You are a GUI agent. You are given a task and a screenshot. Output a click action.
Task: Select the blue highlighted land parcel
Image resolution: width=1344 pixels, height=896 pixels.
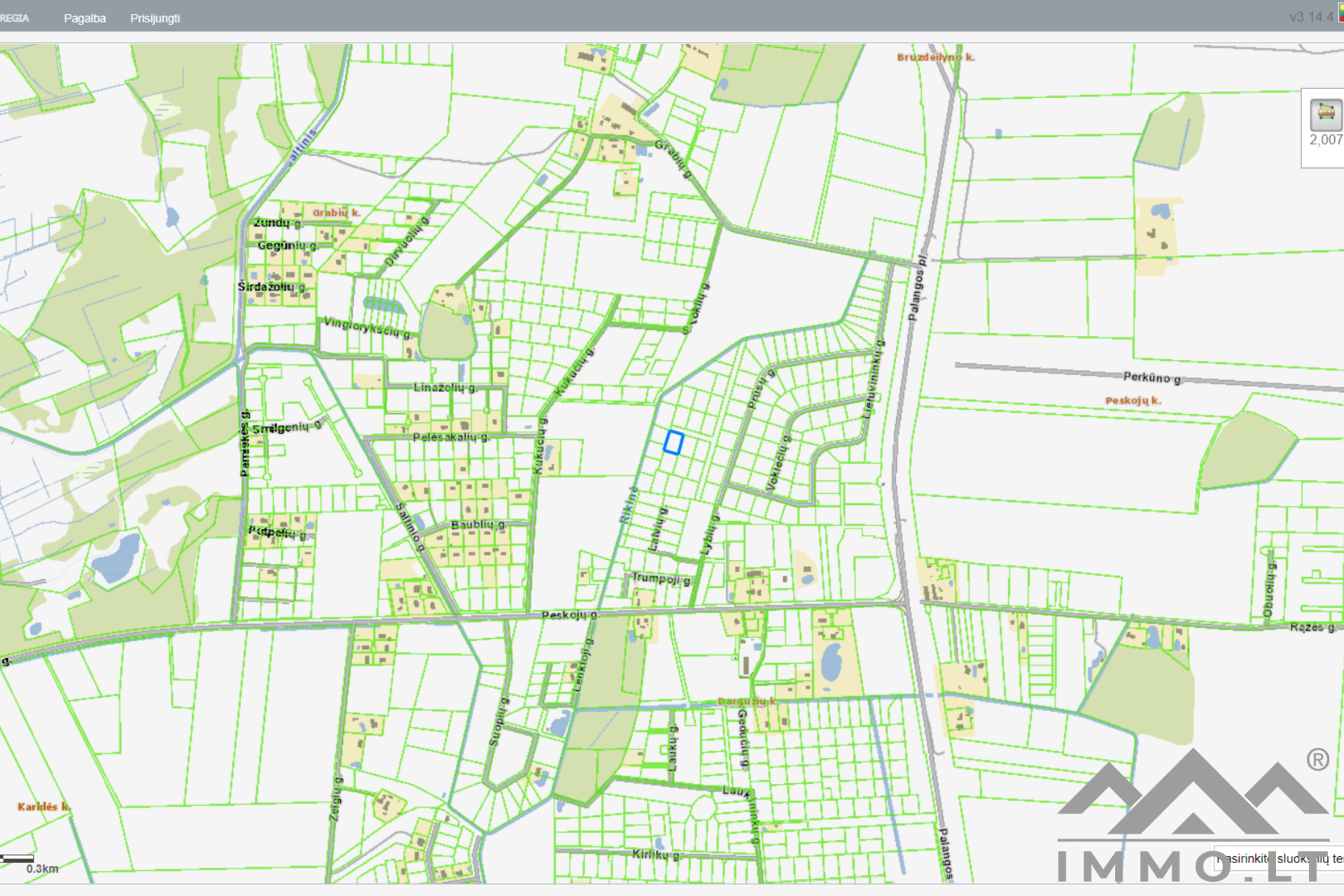[673, 442]
